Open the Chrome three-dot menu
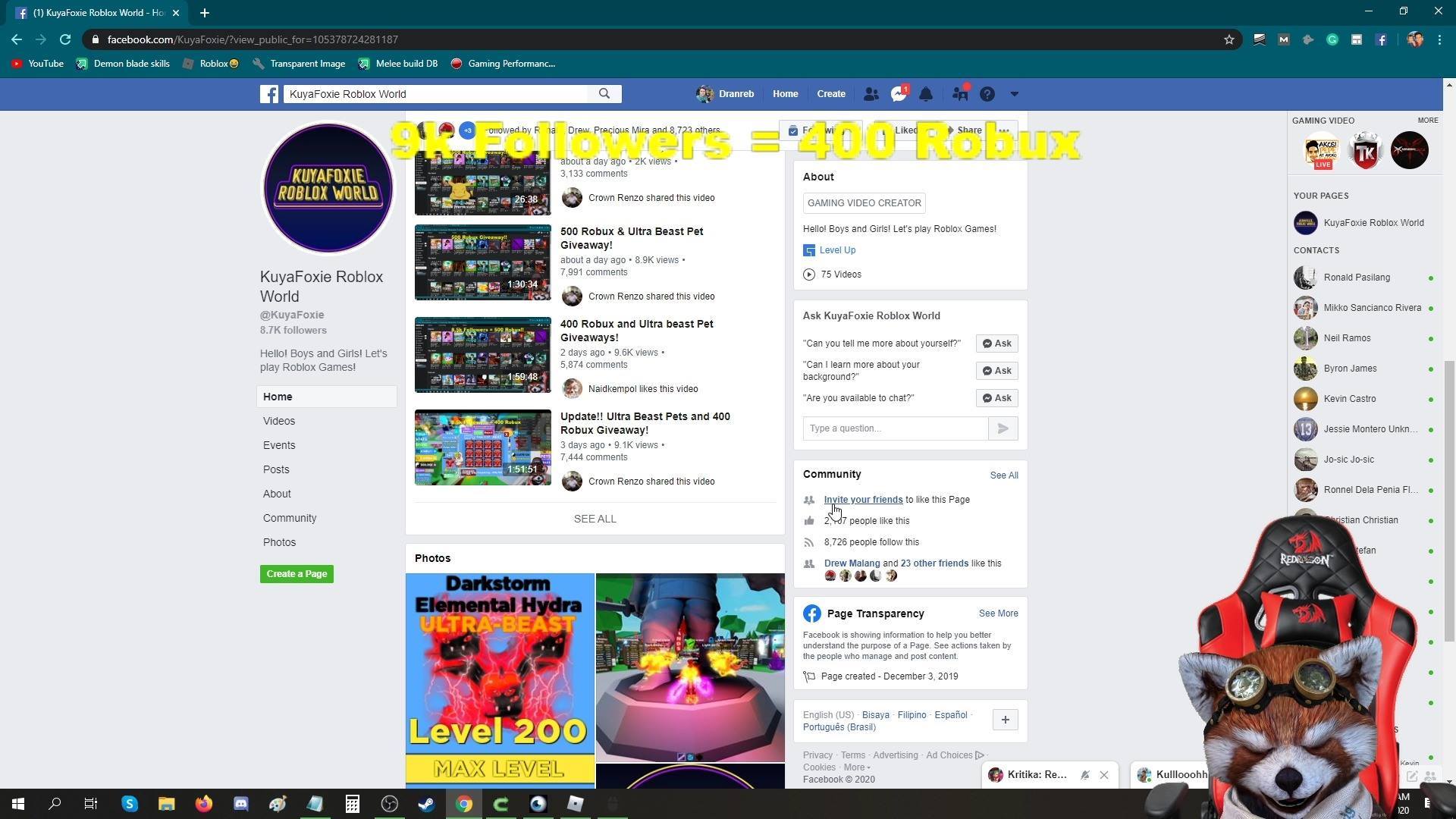The height and width of the screenshot is (819, 1456). coord(1439,39)
